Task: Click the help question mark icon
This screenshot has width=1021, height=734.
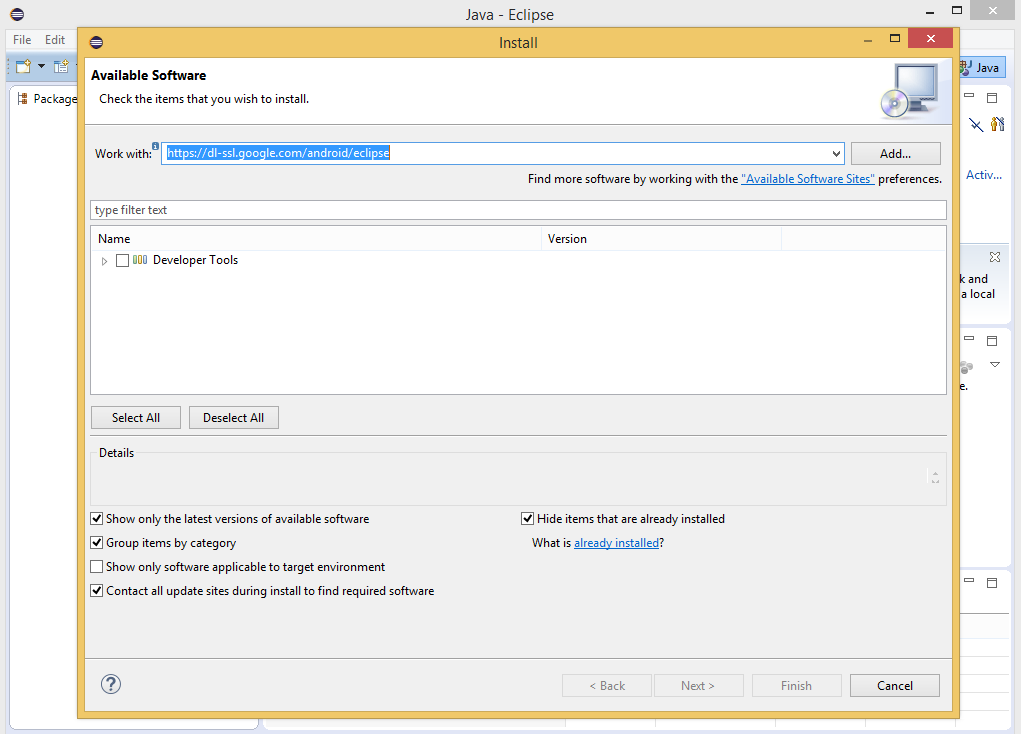Action: coord(110,684)
